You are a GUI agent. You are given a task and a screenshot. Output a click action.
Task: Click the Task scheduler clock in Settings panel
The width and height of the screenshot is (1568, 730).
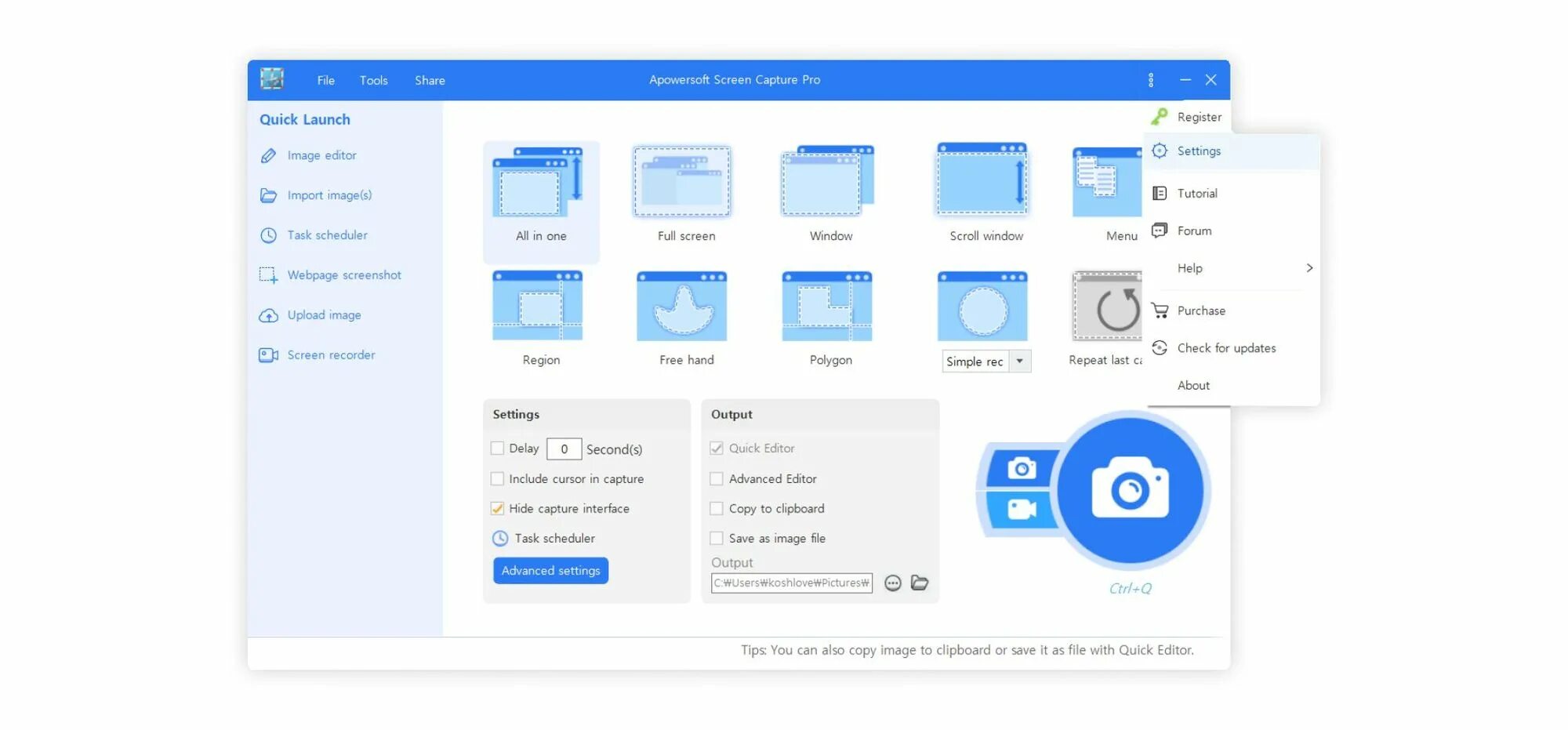tap(500, 539)
